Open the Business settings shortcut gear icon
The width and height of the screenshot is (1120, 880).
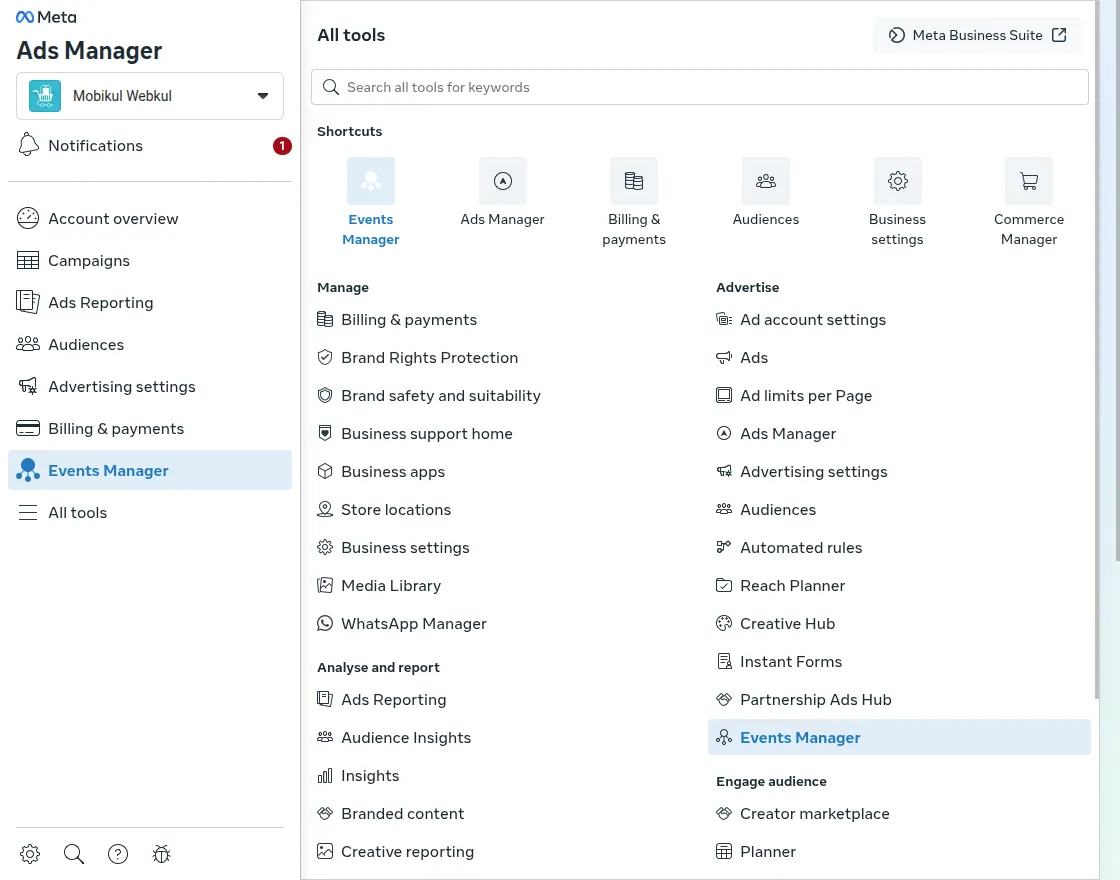898,181
